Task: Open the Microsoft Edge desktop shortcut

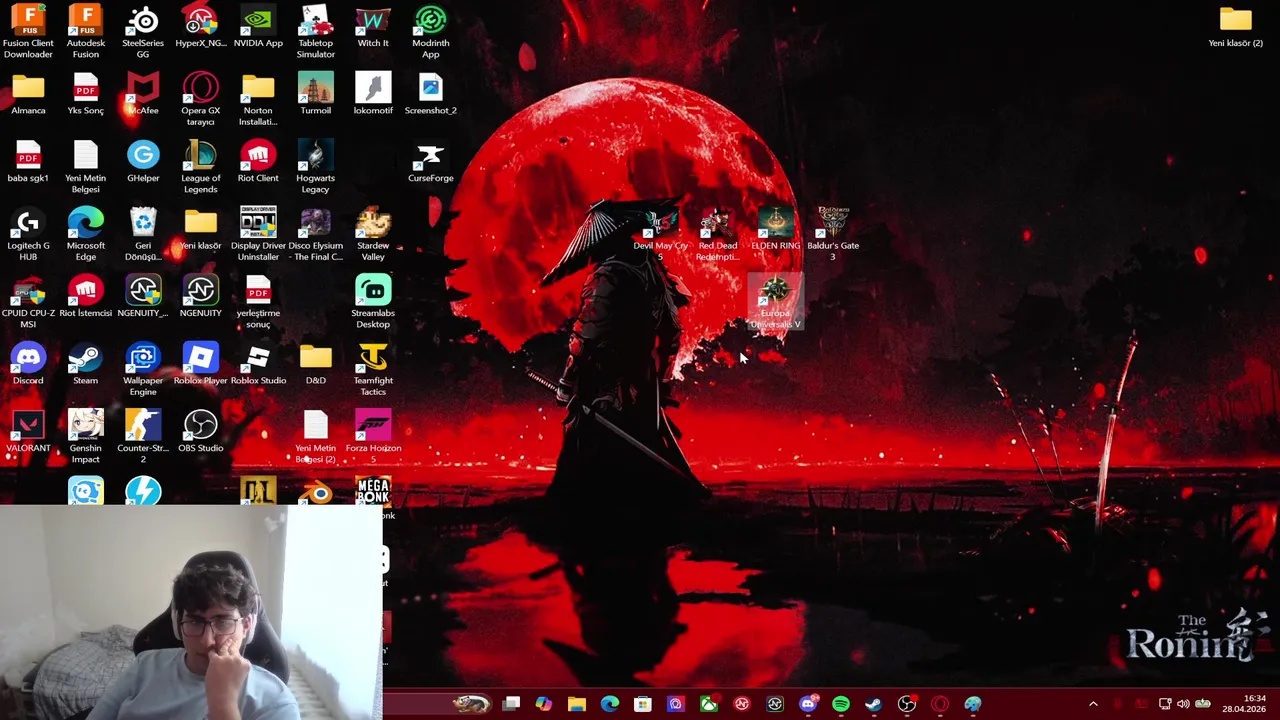Action: tap(86, 235)
